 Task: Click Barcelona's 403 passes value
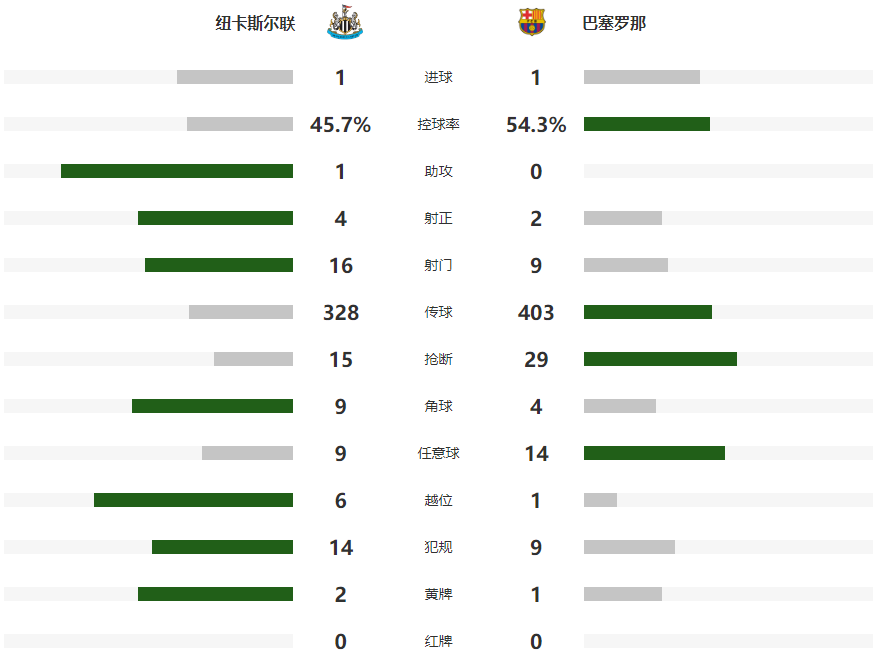coord(536,313)
